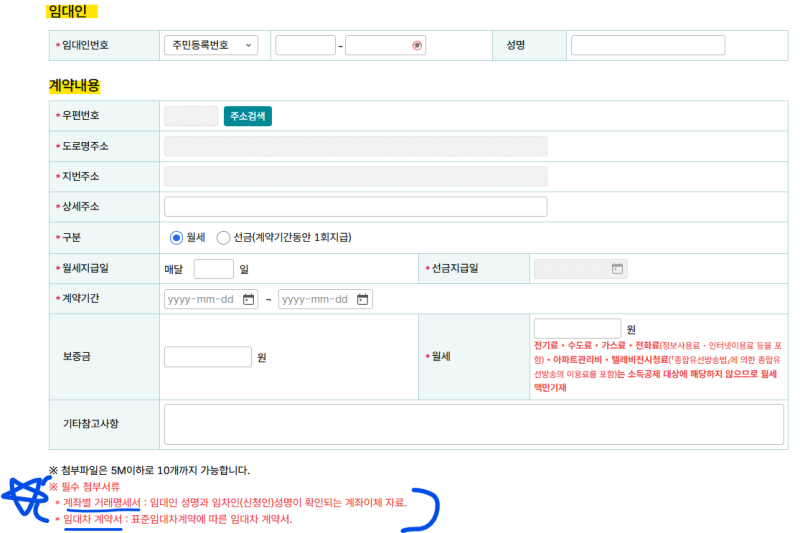Click the 기타참고사항 text area
Image resolution: width=800 pixels, height=533 pixels.
[473, 424]
